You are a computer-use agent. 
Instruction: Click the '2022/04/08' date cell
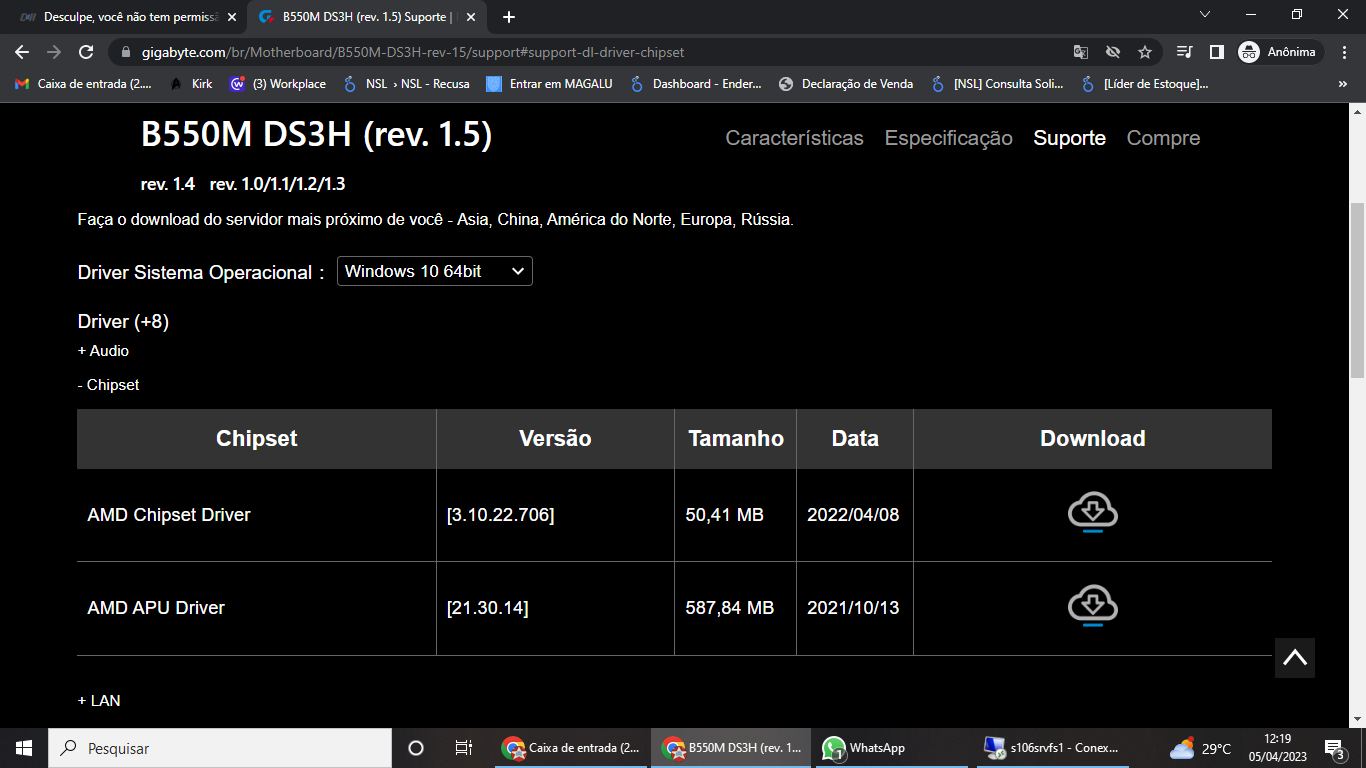pyautogui.click(x=855, y=515)
